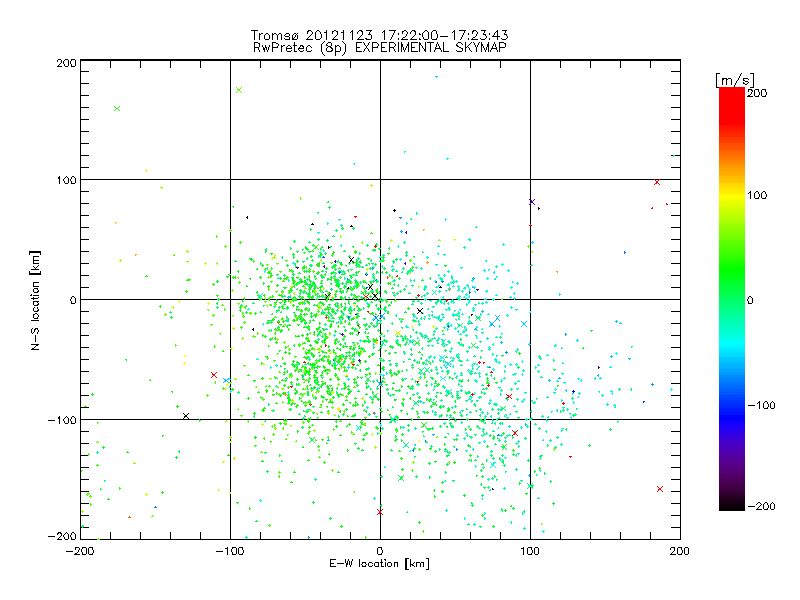Click the N-S axis tick label '200'
This screenshot has width=800, height=600.
point(66,63)
